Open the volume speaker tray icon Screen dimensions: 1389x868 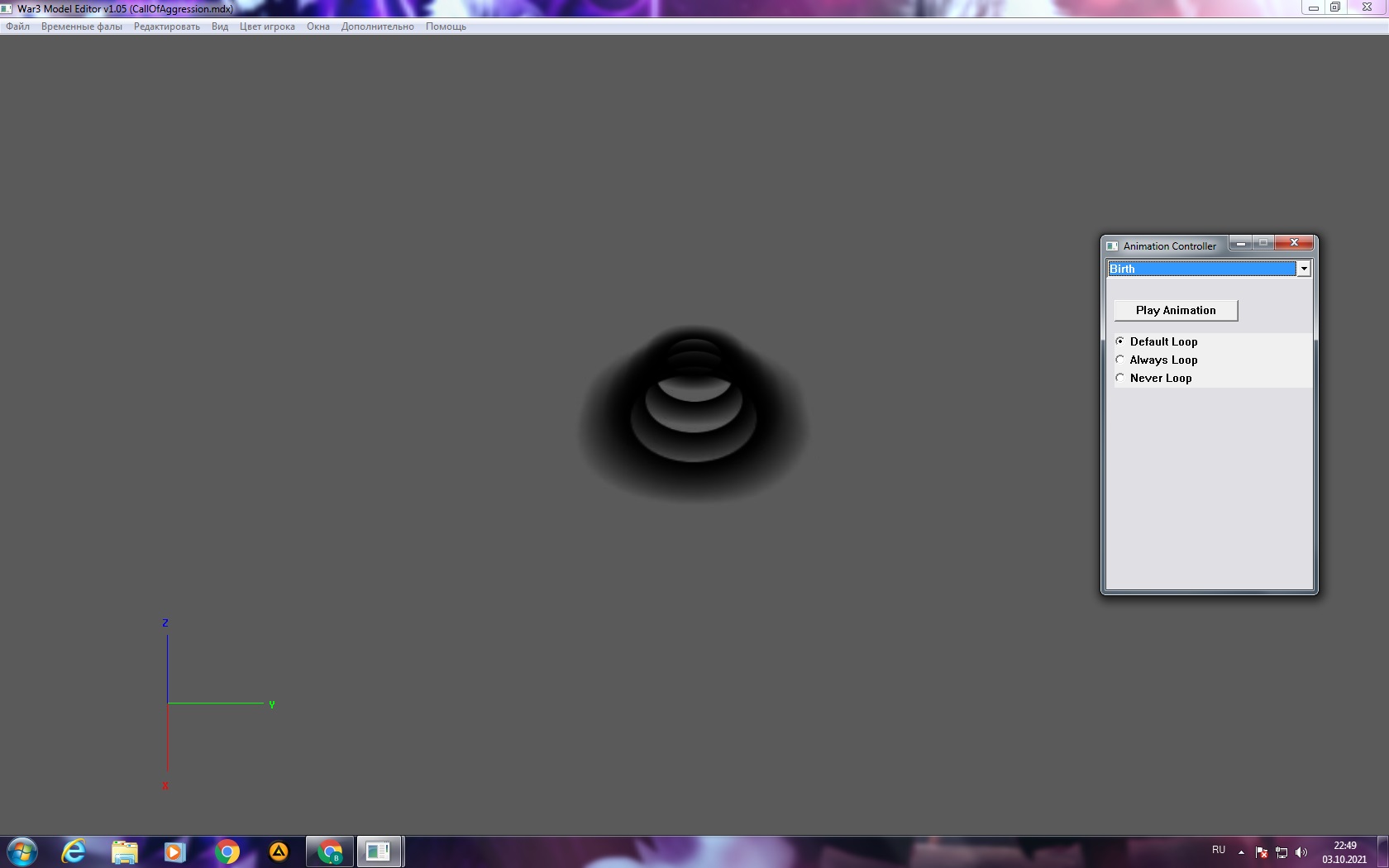pos(1301,852)
